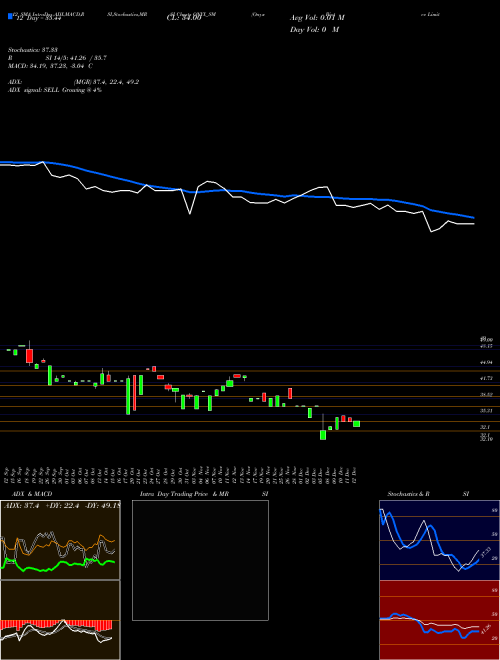
Task: Click the "Intra Day Trading Price & MR" title
Action: click(184, 494)
